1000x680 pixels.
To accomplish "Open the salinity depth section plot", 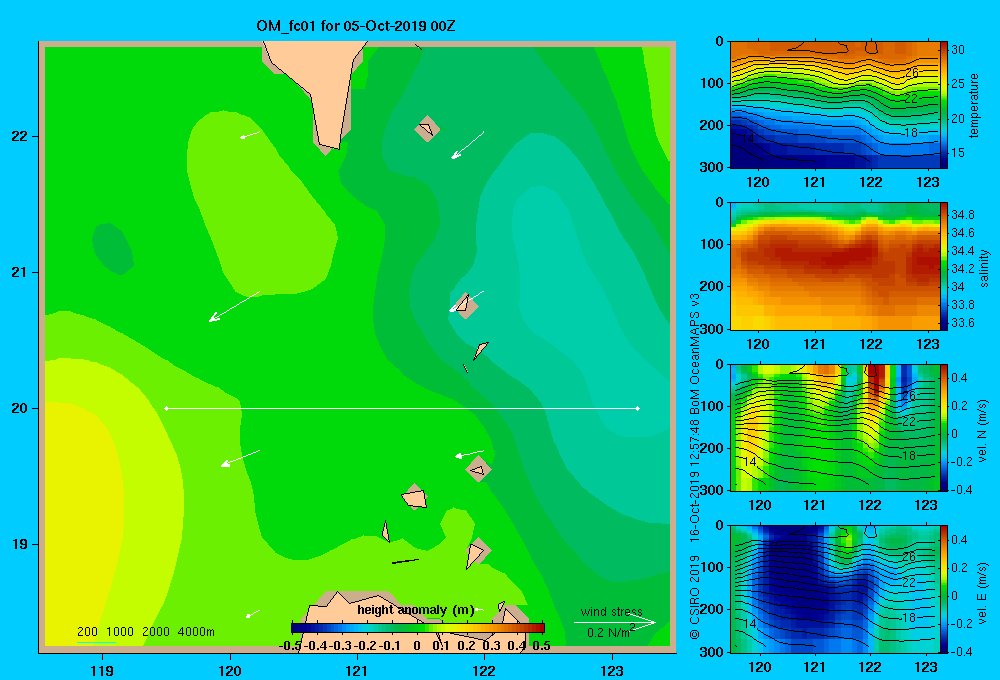I will tap(834, 266).
